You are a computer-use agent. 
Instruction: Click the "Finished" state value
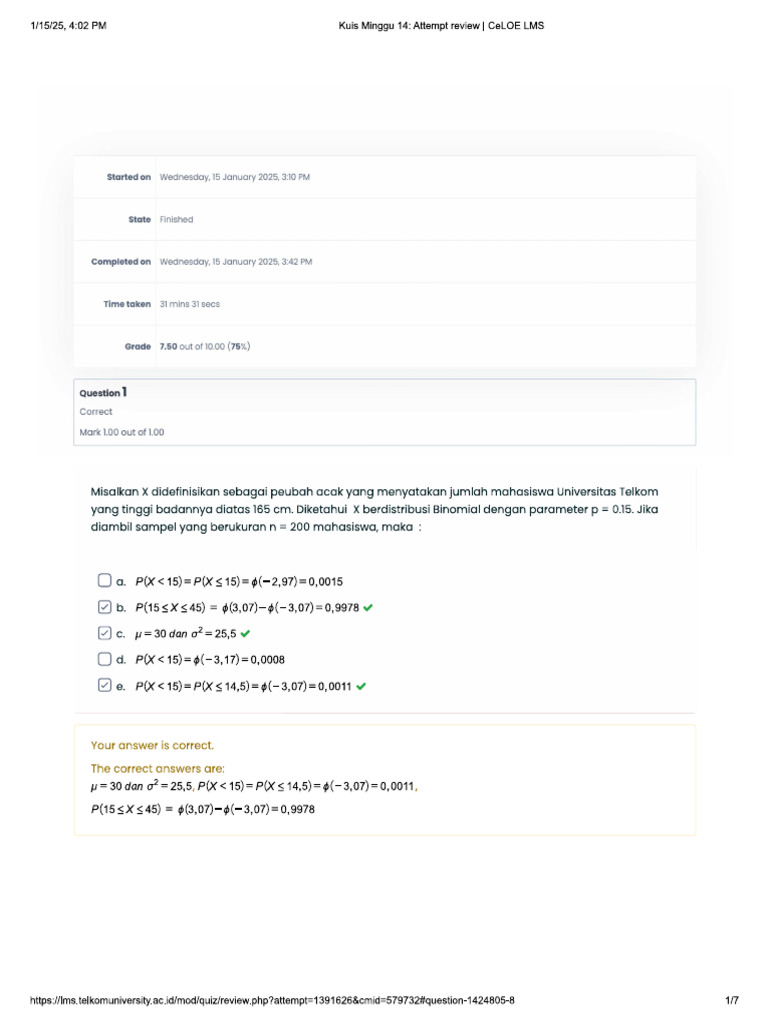(177, 219)
